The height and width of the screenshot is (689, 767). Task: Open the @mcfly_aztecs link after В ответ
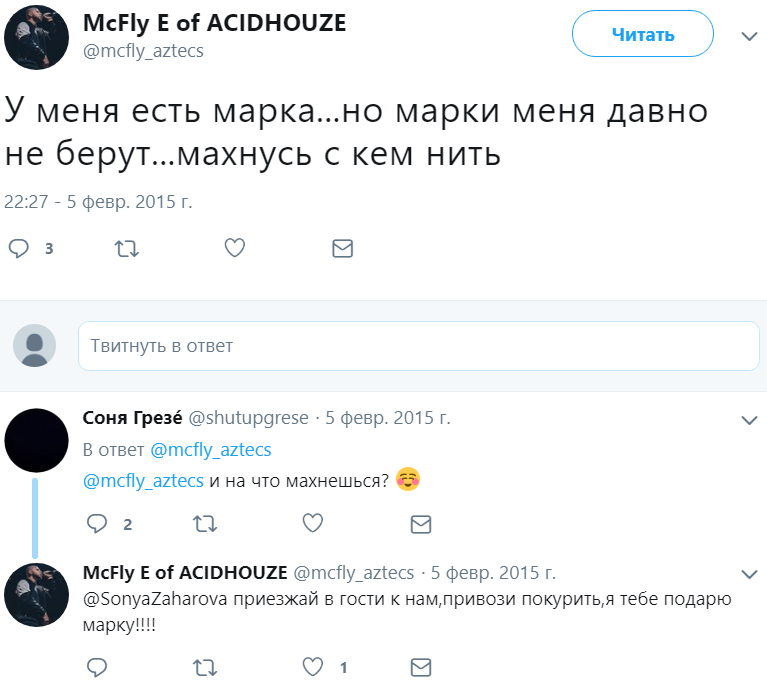coord(210,450)
